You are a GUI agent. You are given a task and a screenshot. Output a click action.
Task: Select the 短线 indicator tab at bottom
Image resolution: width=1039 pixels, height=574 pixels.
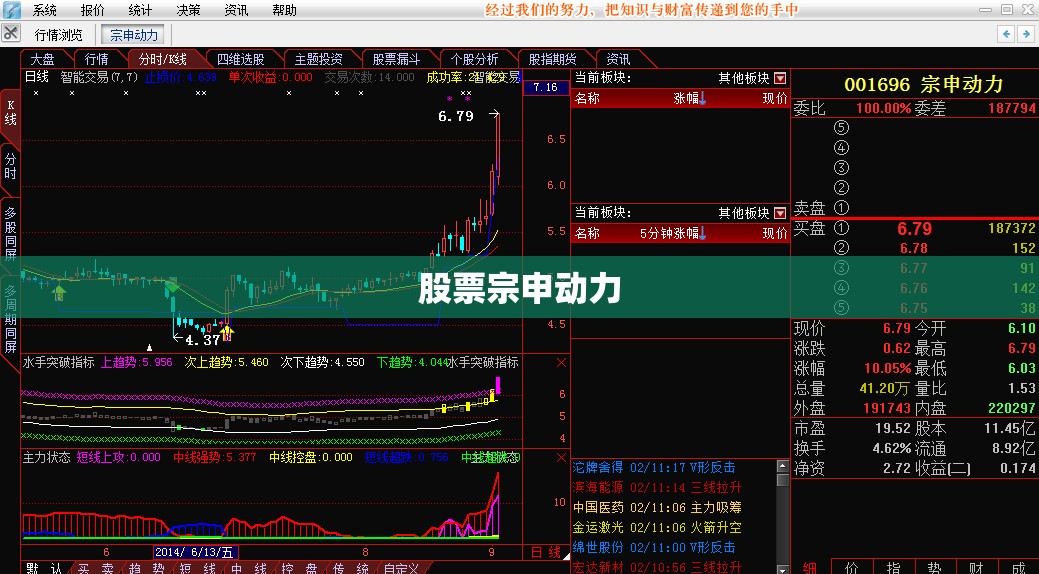198,568
